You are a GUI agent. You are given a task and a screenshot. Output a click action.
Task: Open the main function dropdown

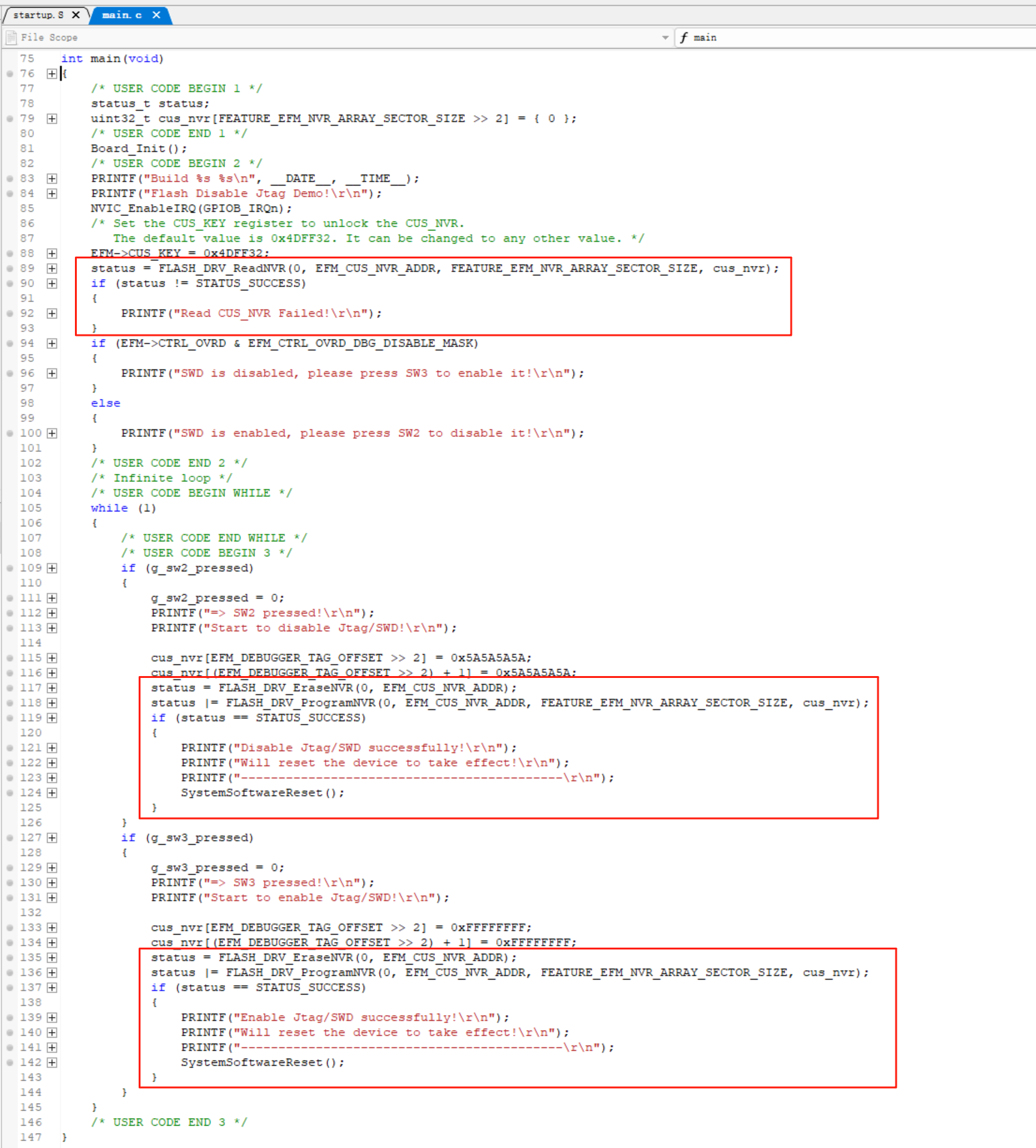856,37
